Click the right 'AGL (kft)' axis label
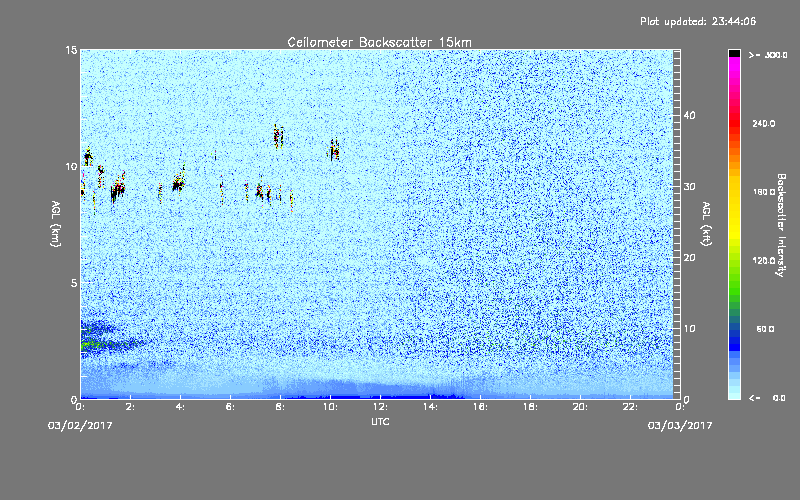The width and height of the screenshot is (800, 500). click(706, 223)
